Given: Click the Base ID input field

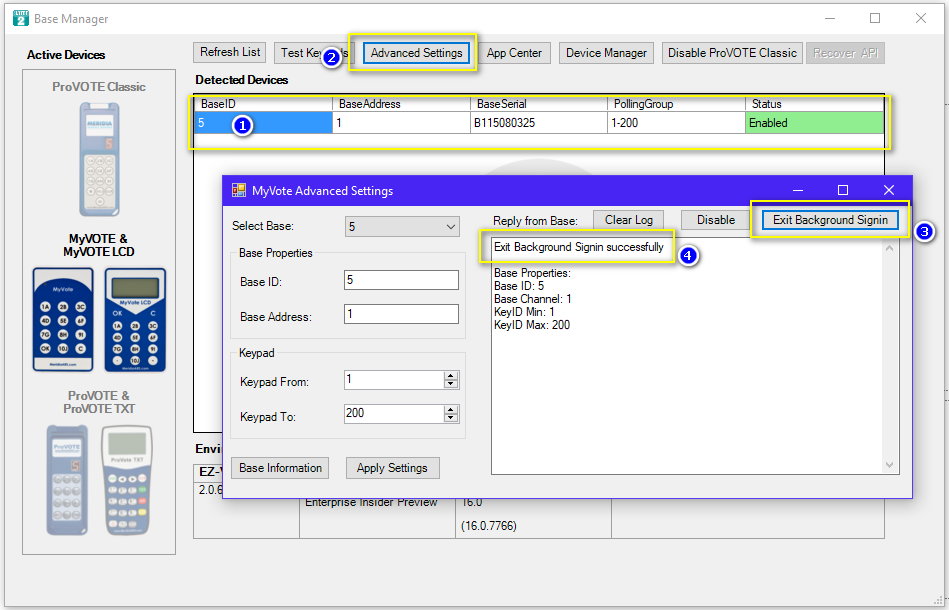Looking at the screenshot, I should [401, 280].
